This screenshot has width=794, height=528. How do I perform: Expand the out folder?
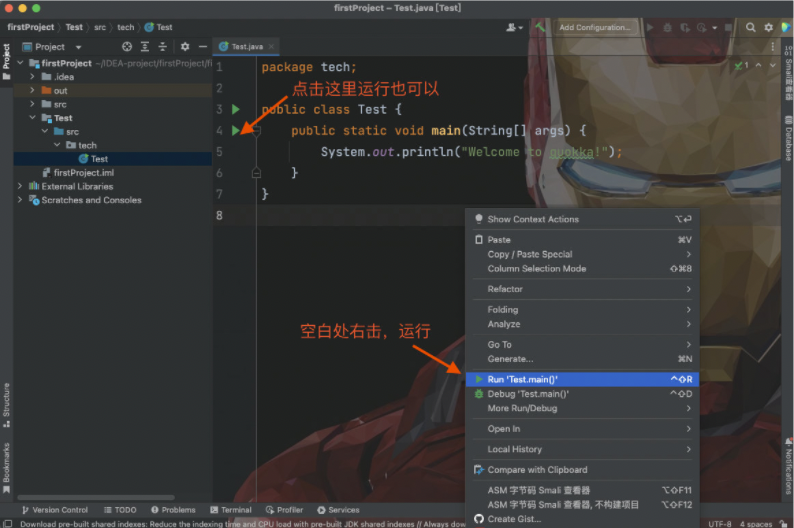coord(32,90)
